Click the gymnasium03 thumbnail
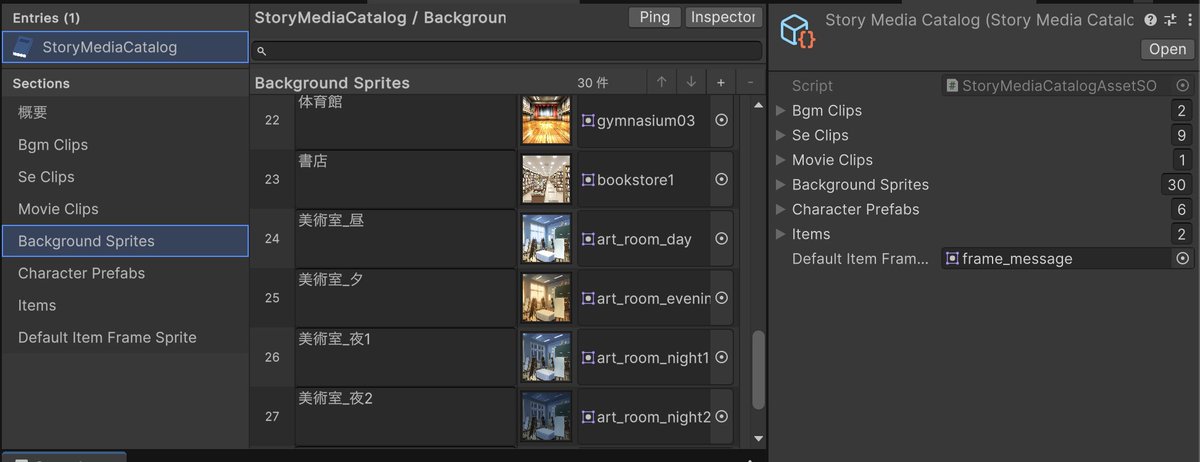This screenshot has width=1200, height=462. (x=546, y=120)
